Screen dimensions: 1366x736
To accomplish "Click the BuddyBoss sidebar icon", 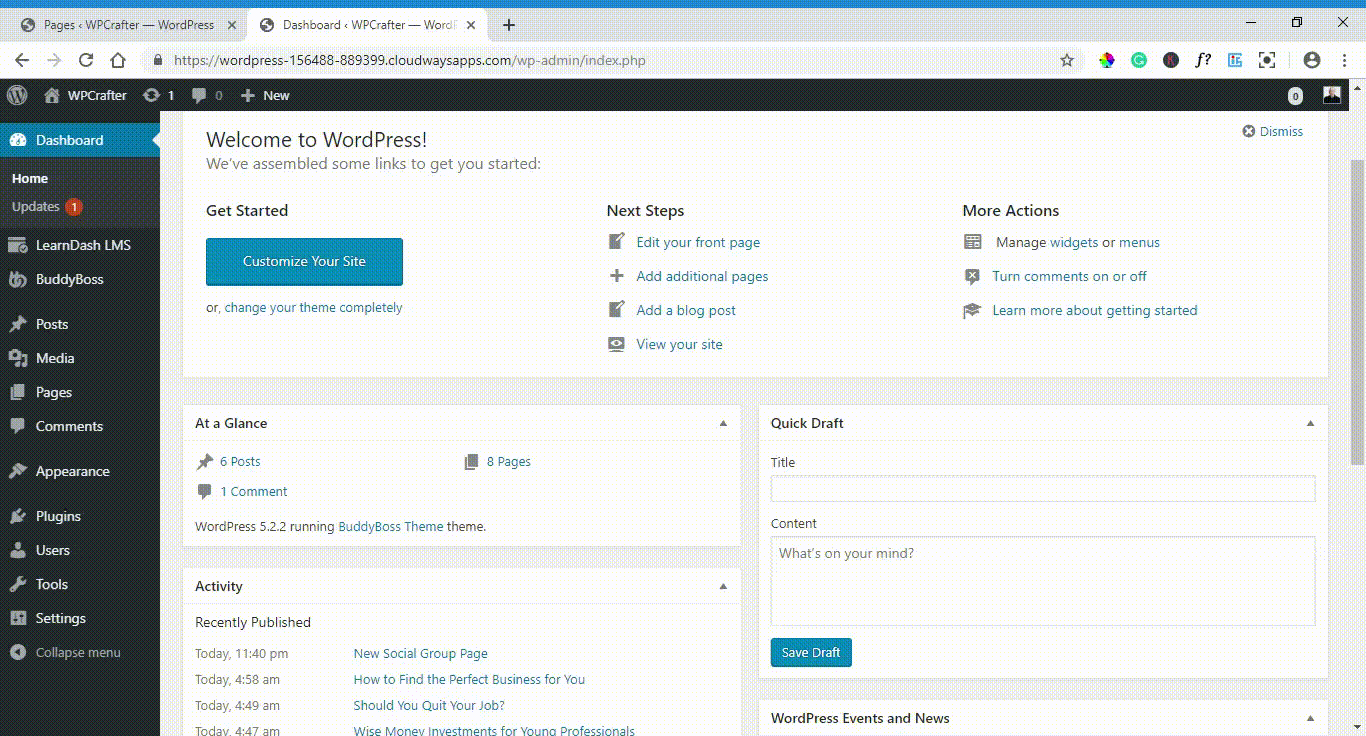I will (x=18, y=279).
